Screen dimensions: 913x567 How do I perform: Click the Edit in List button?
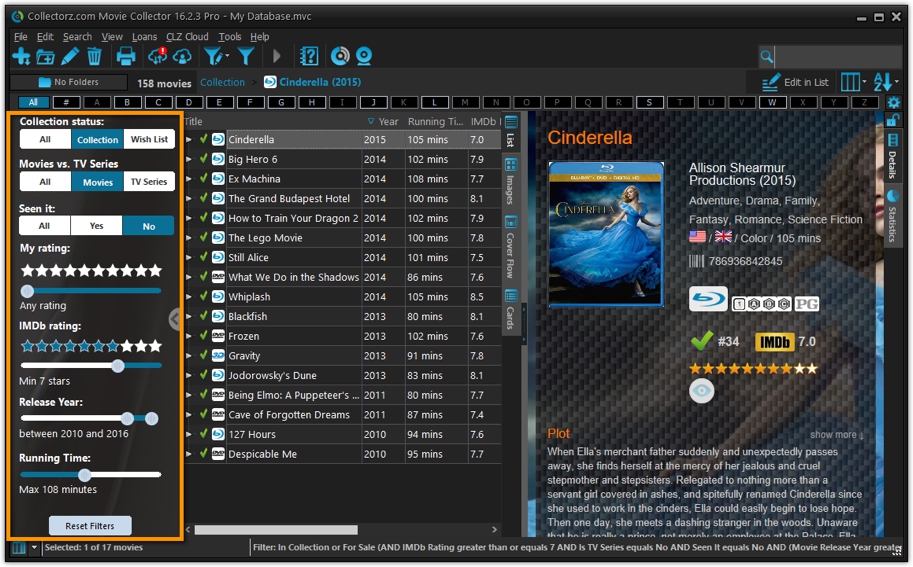795,82
